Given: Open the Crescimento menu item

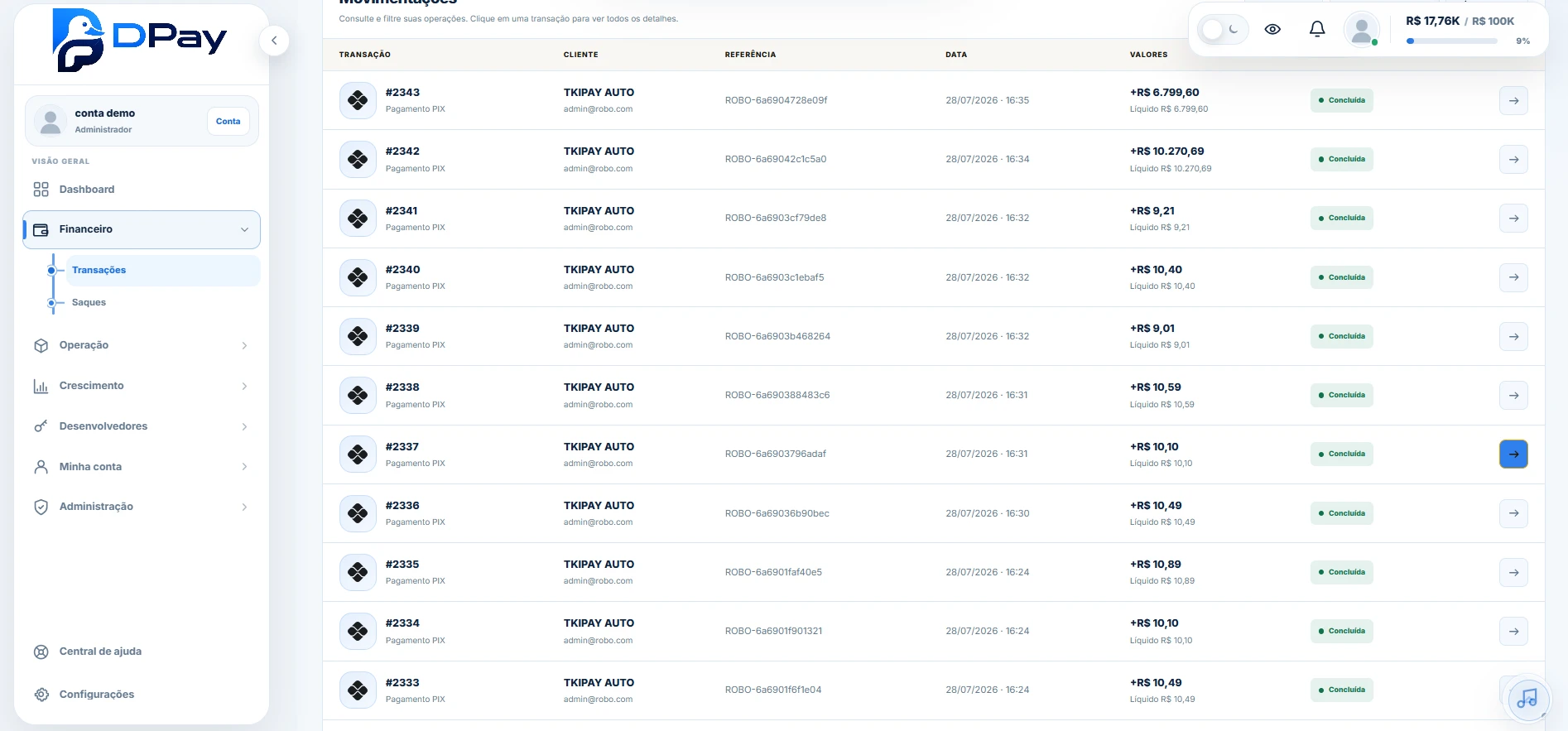Looking at the screenshot, I should (x=142, y=386).
